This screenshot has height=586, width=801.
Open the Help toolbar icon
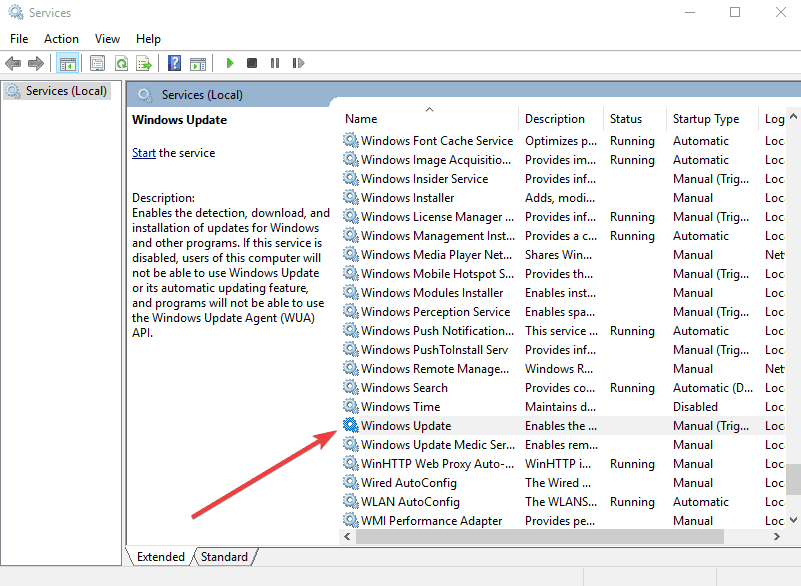pos(174,63)
